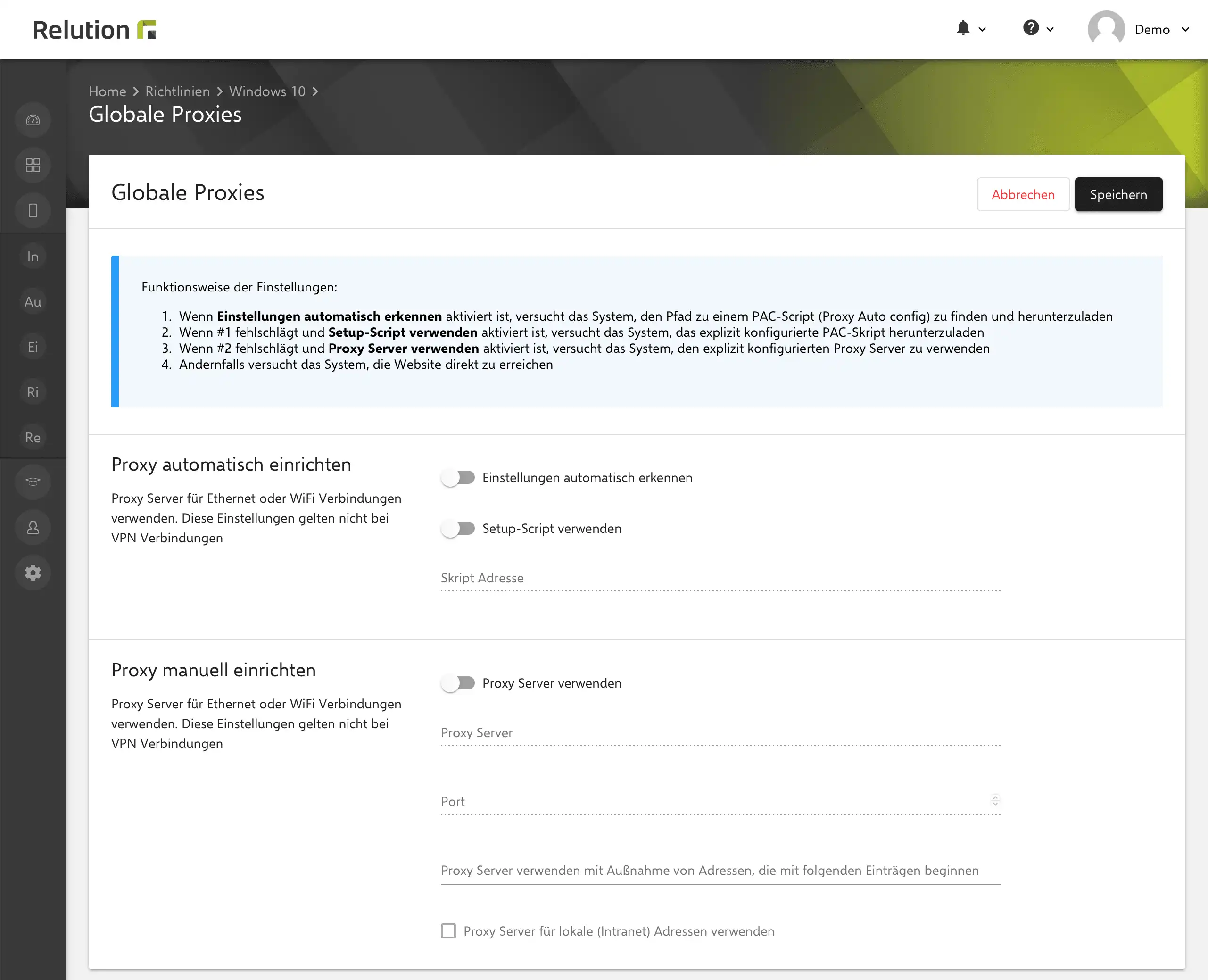Expand the help menu chevron
Image resolution: width=1208 pixels, height=980 pixels.
click(x=1050, y=29)
